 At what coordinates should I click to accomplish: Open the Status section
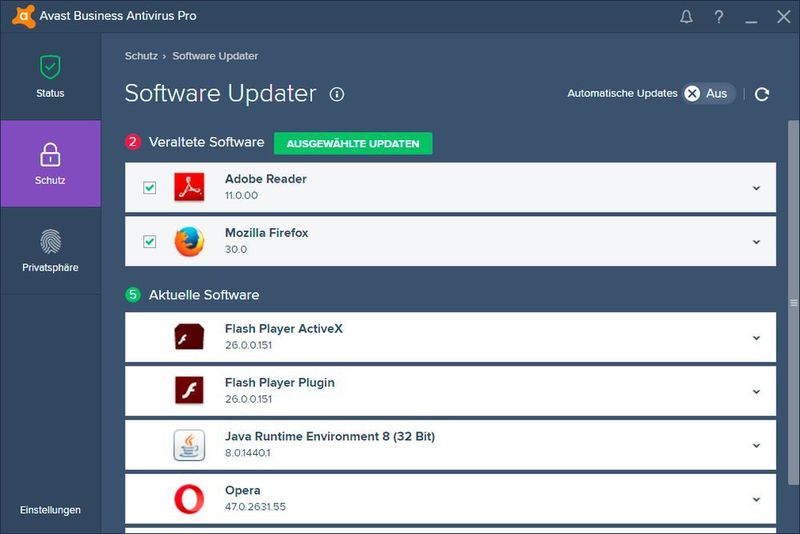click(50, 77)
